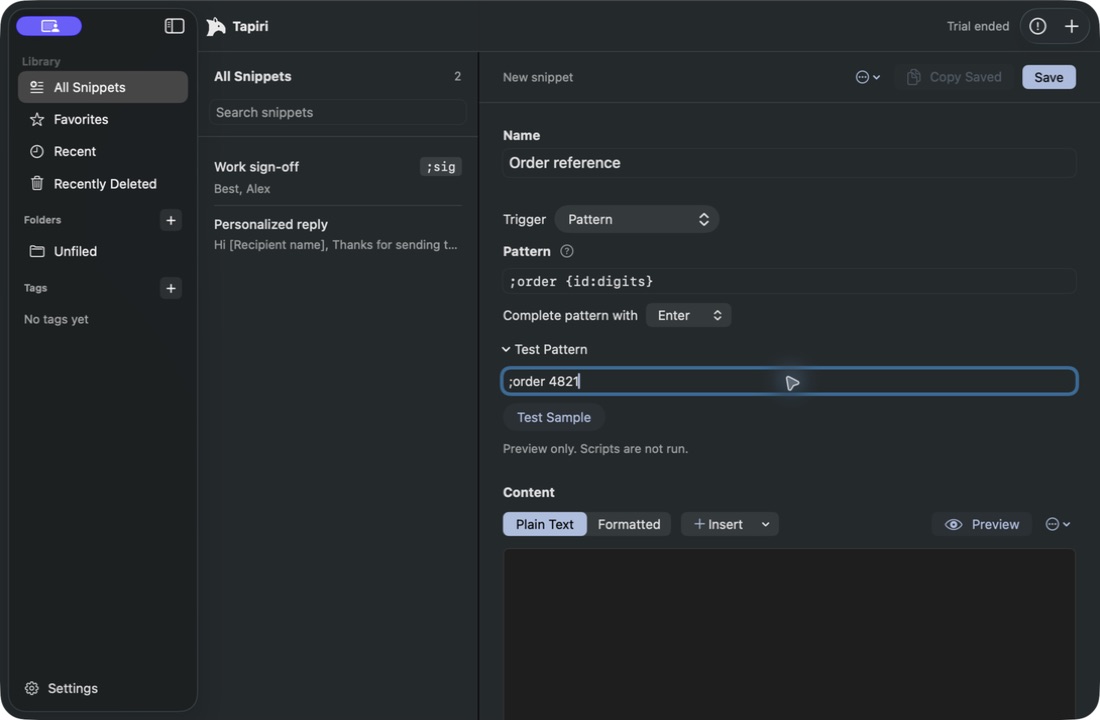1100x720 pixels.
Task: Click into the Content text area
Action: [x=789, y=634]
